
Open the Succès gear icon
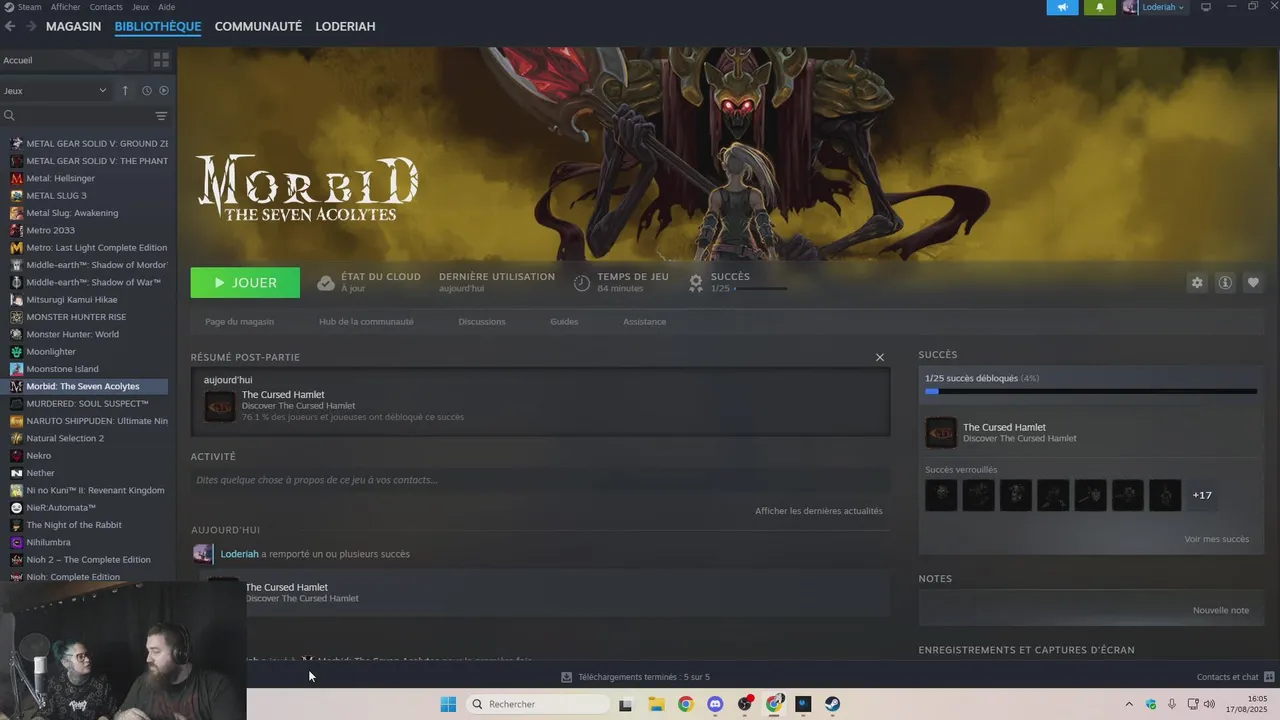[696, 283]
